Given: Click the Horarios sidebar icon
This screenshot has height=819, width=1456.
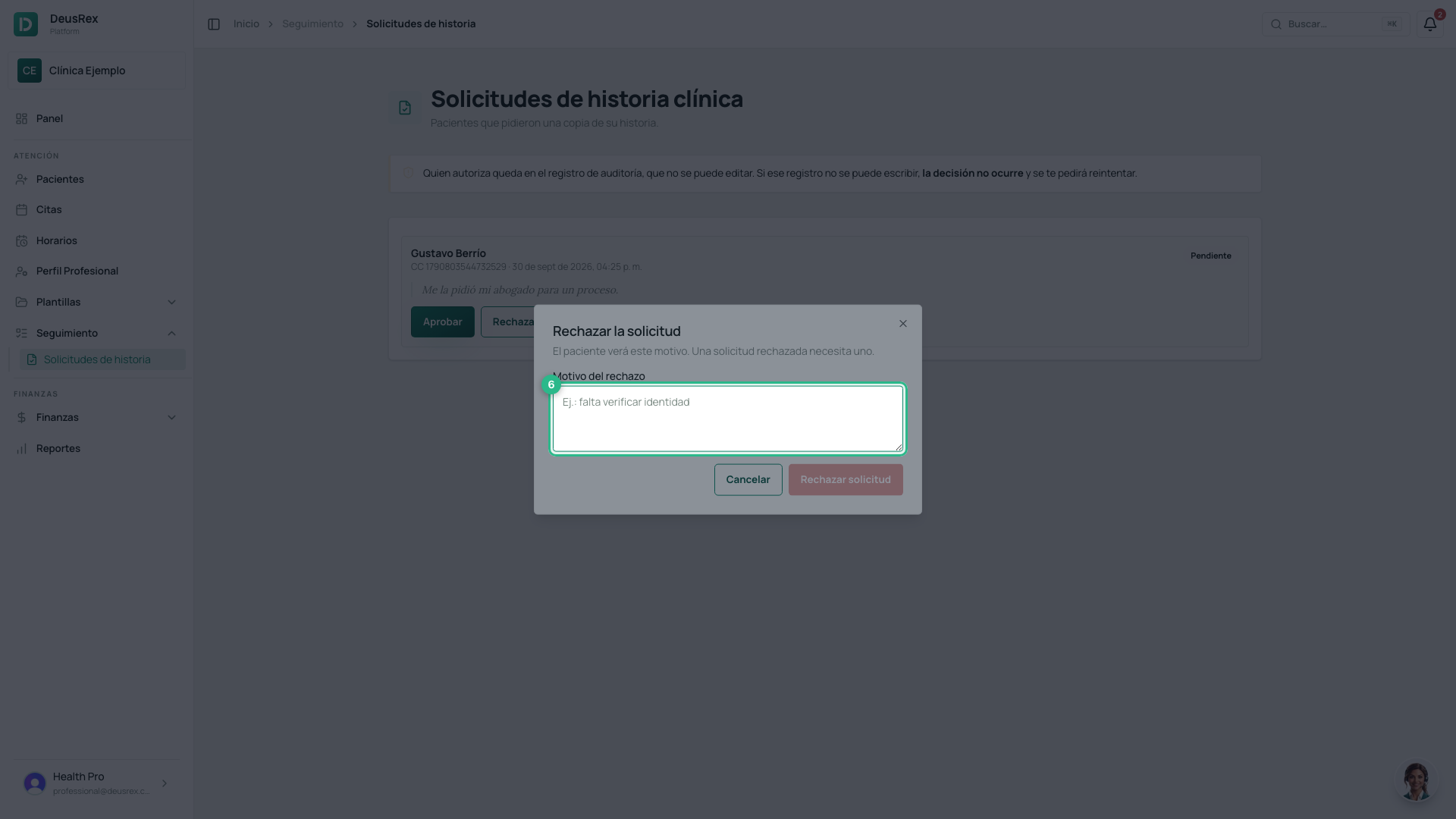Looking at the screenshot, I should click(21, 241).
